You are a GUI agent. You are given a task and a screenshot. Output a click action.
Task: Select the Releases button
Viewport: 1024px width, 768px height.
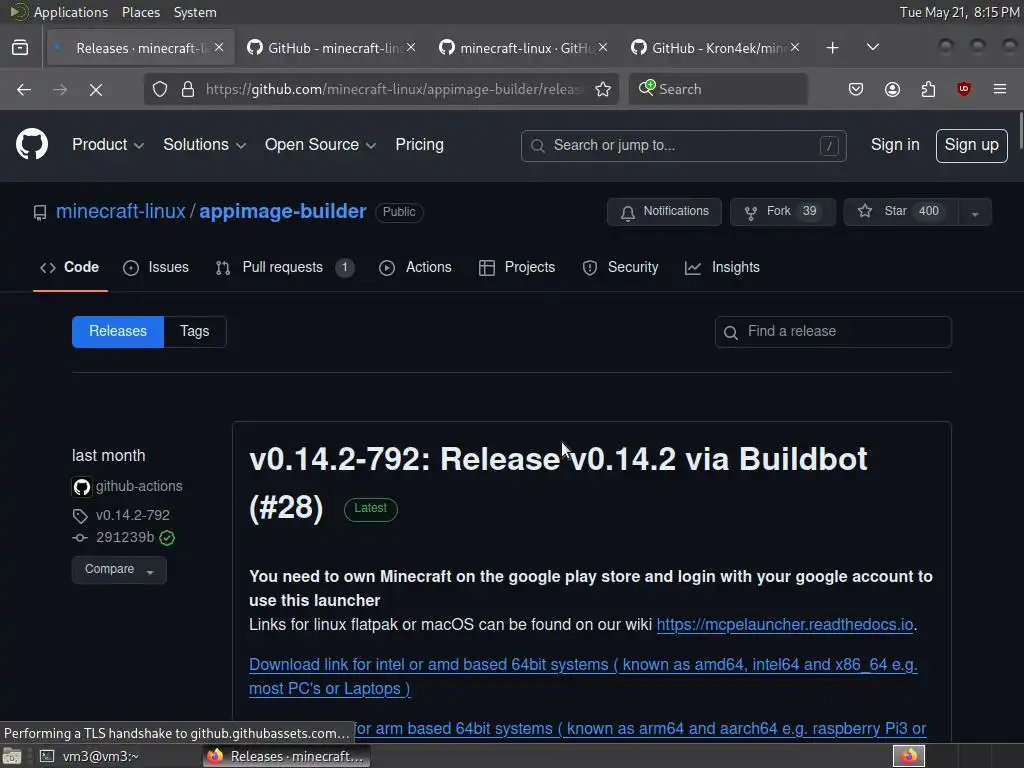pyautogui.click(x=118, y=332)
